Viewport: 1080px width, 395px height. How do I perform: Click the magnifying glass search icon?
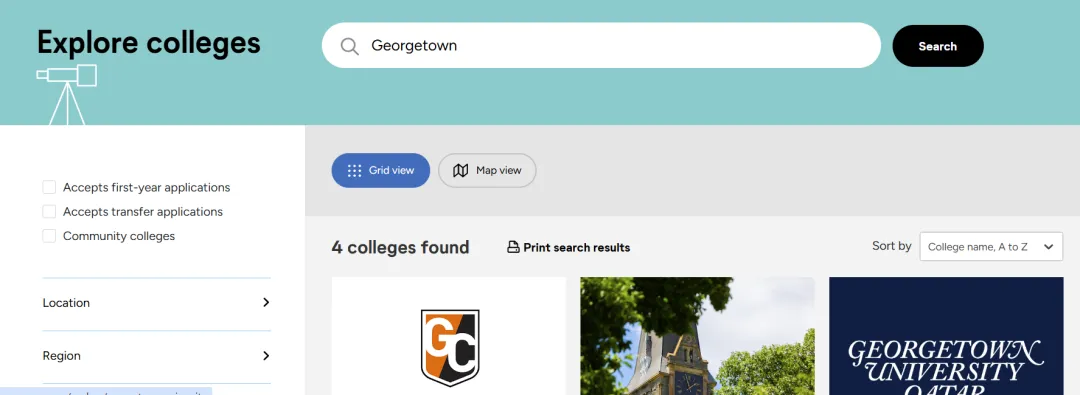point(350,46)
